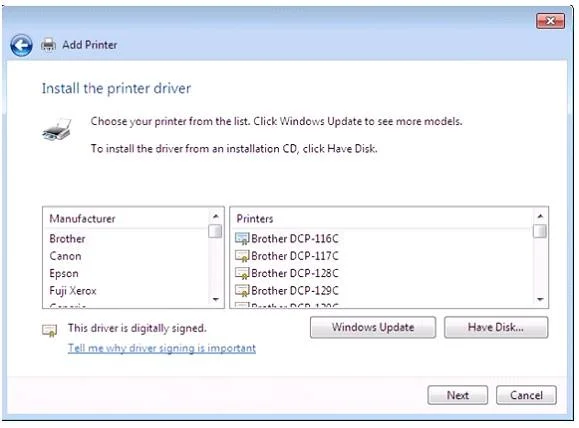This screenshot has height=428, width=579.
Task: Click the Add Printer title printer icon
Action: 48,45
